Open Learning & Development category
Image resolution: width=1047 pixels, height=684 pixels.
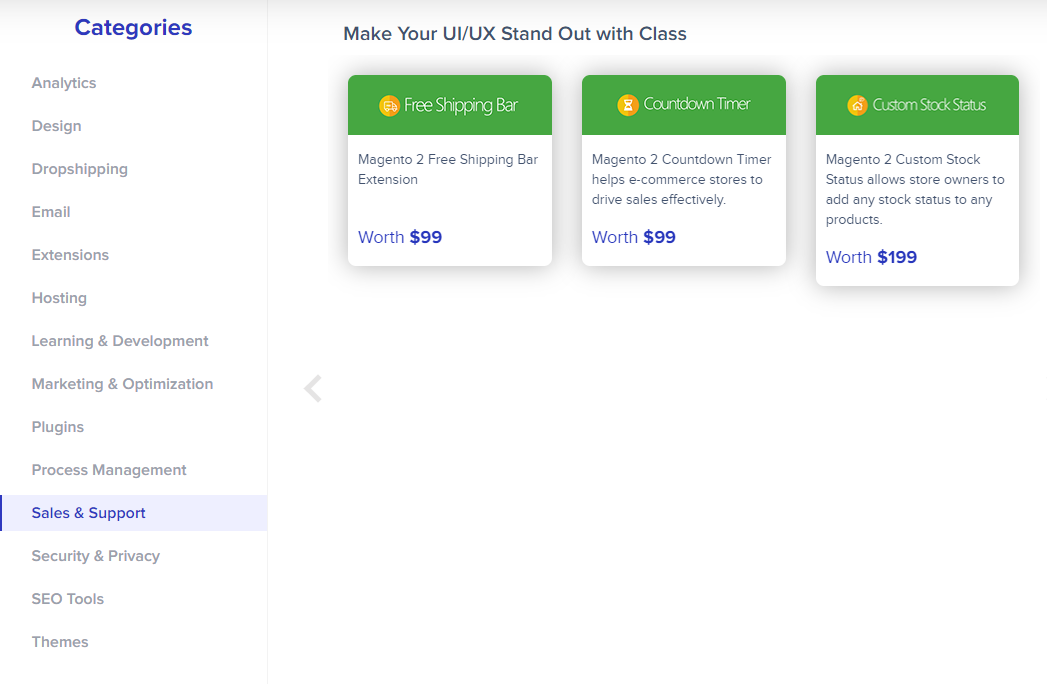[x=120, y=341]
